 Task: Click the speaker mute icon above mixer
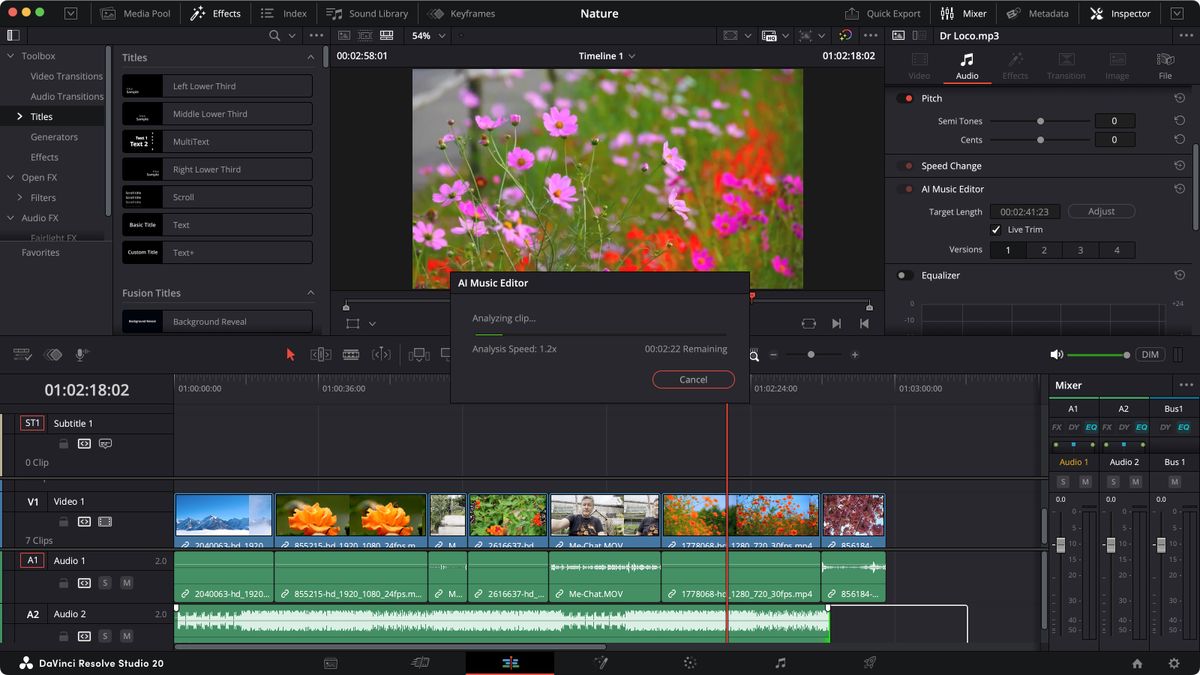1056,354
